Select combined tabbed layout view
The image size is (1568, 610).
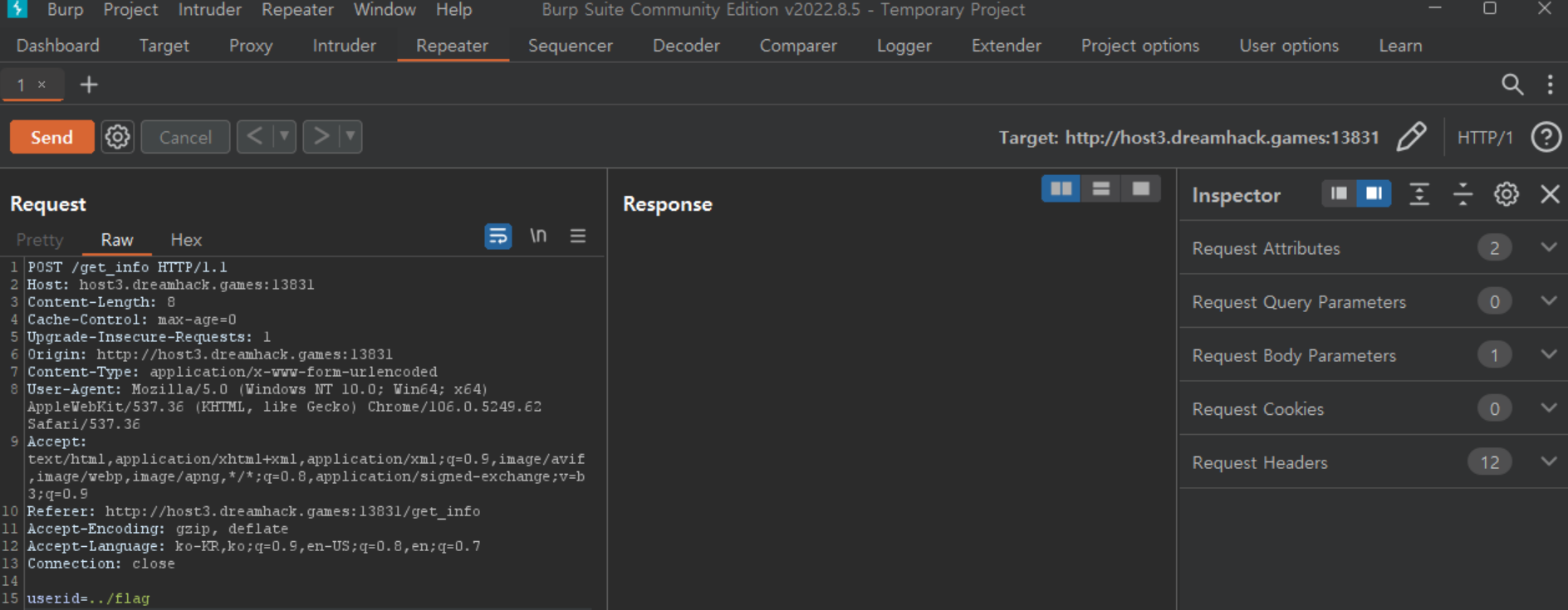[x=1141, y=189]
